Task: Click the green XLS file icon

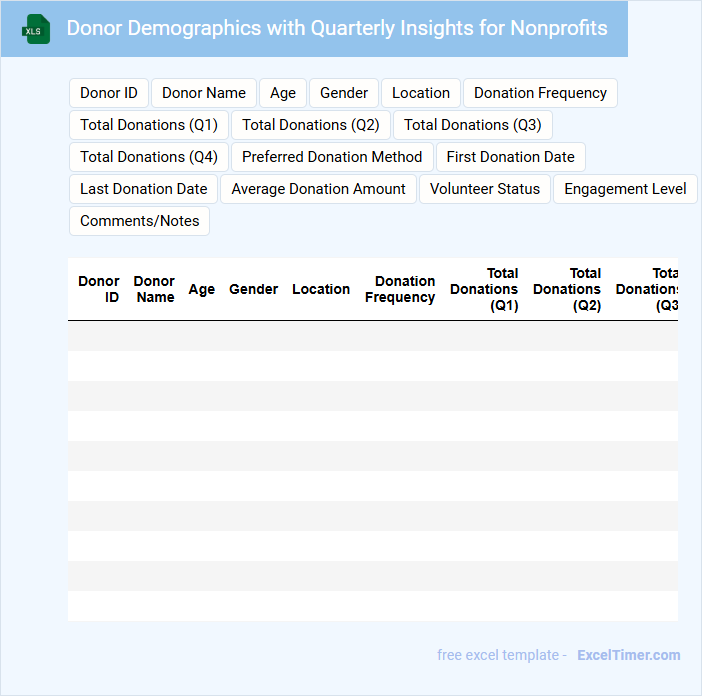Action: [x=36, y=29]
